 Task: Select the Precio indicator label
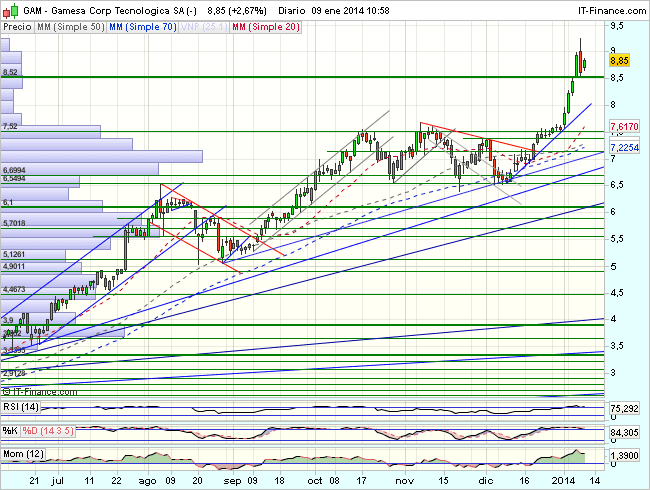(x=17, y=27)
